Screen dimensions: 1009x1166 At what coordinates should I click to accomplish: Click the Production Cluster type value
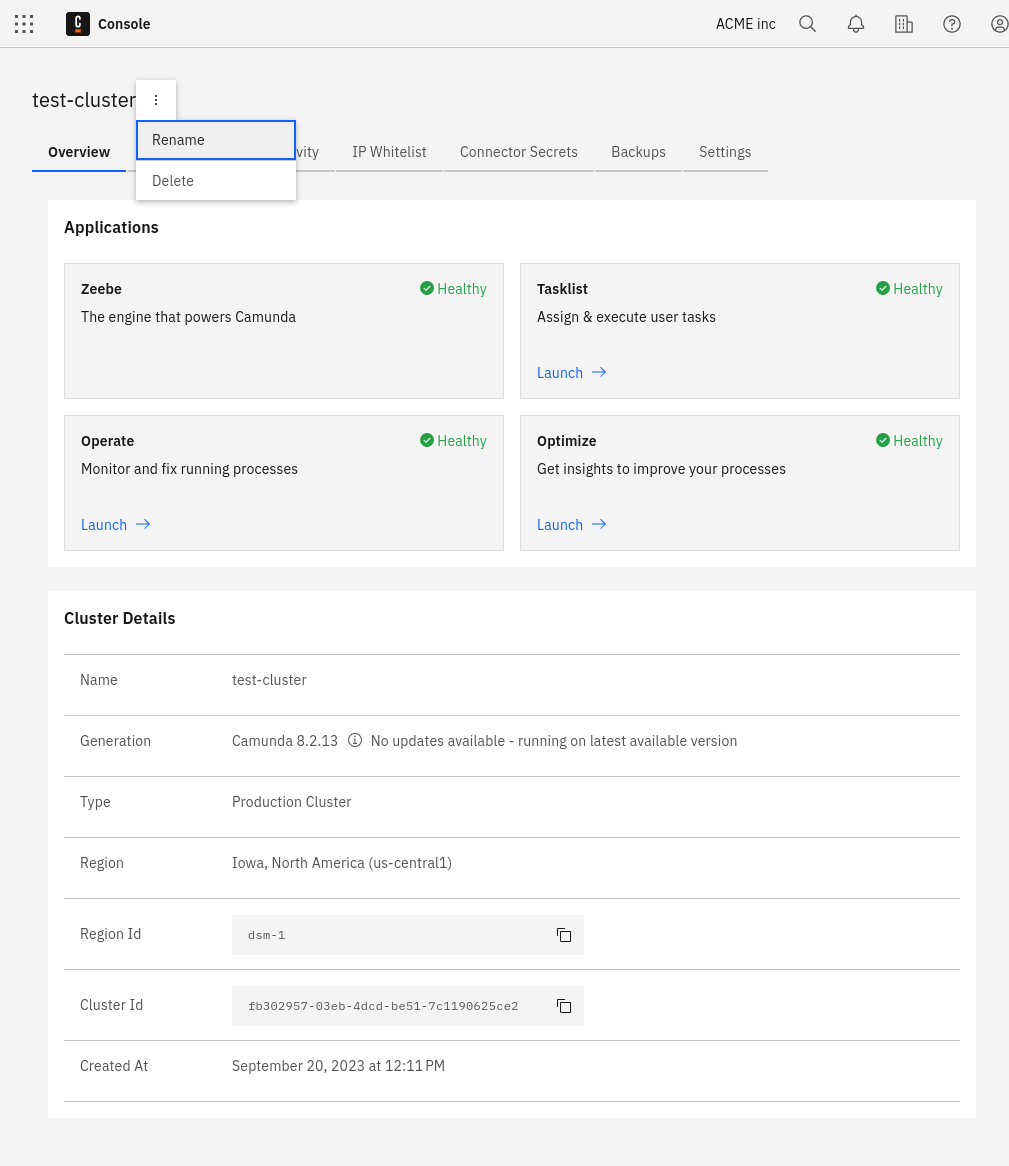coord(291,802)
